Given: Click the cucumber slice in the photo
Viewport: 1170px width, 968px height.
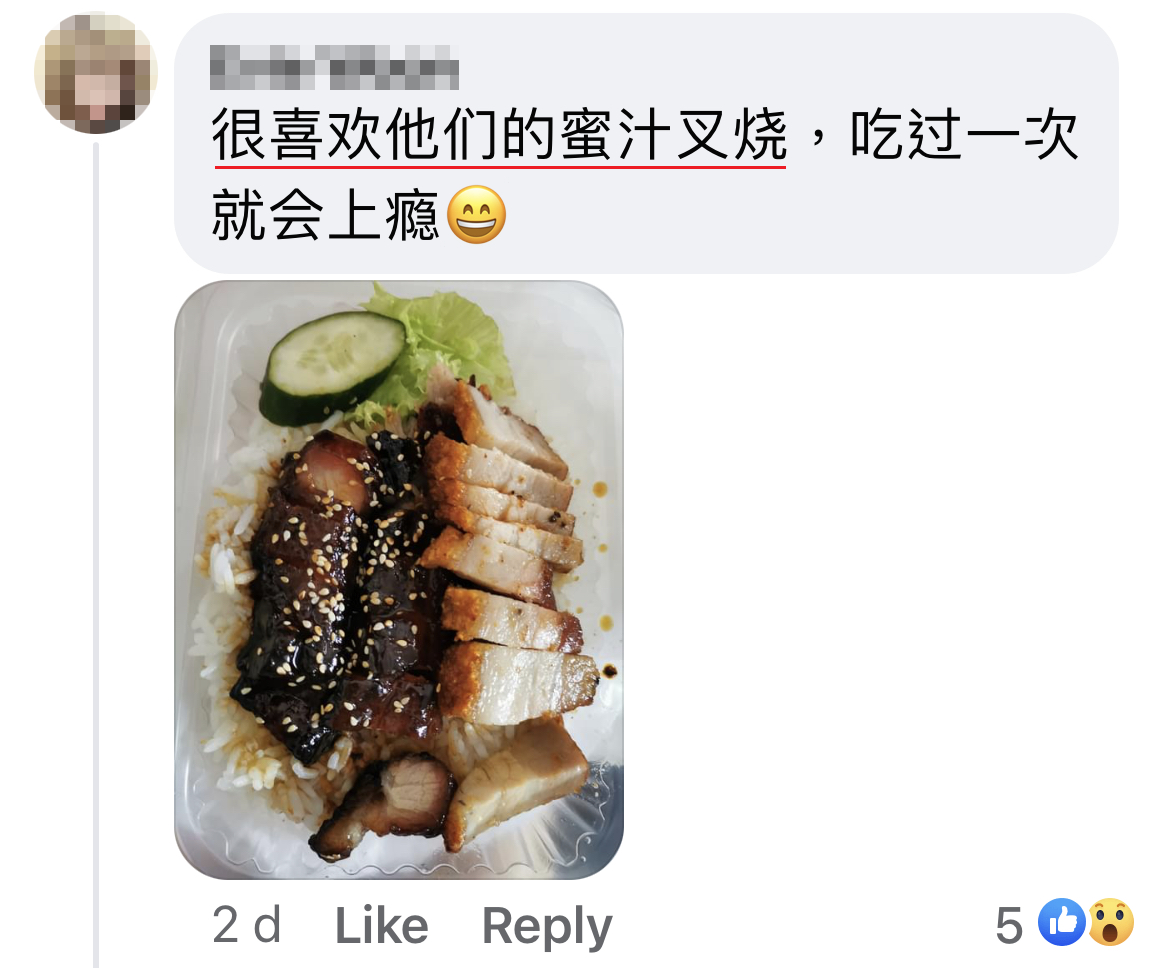Looking at the screenshot, I should point(332,368).
